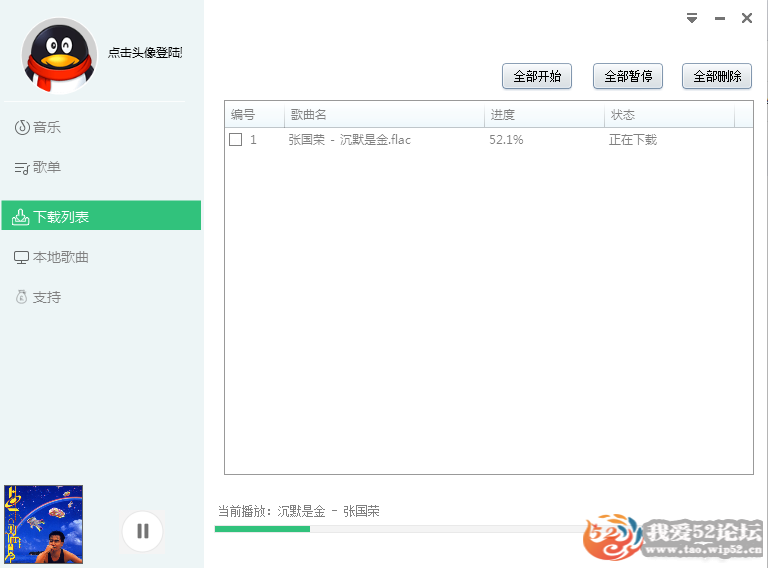Image resolution: width=768 pixels, height=568 pixels.
Task: Select the song 张国荣 - 沉默是金.flac
Action: pyautogui.click(x=349, y=140)
